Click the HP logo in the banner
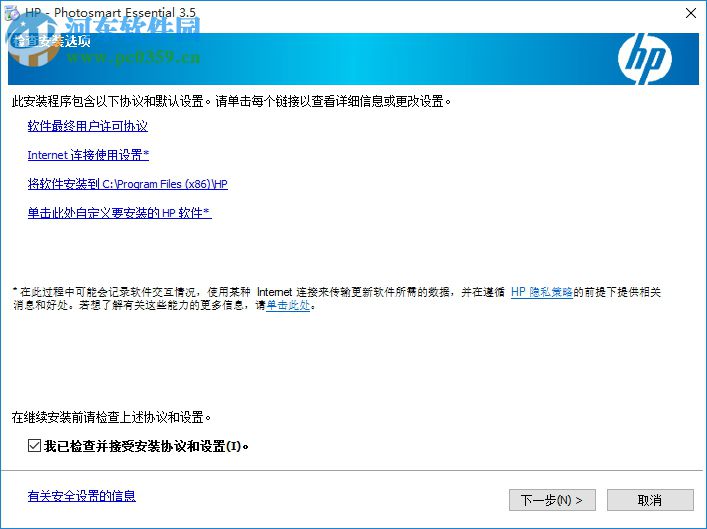The width and height of the screenshot is (707, 529). [x=644, y=59]
